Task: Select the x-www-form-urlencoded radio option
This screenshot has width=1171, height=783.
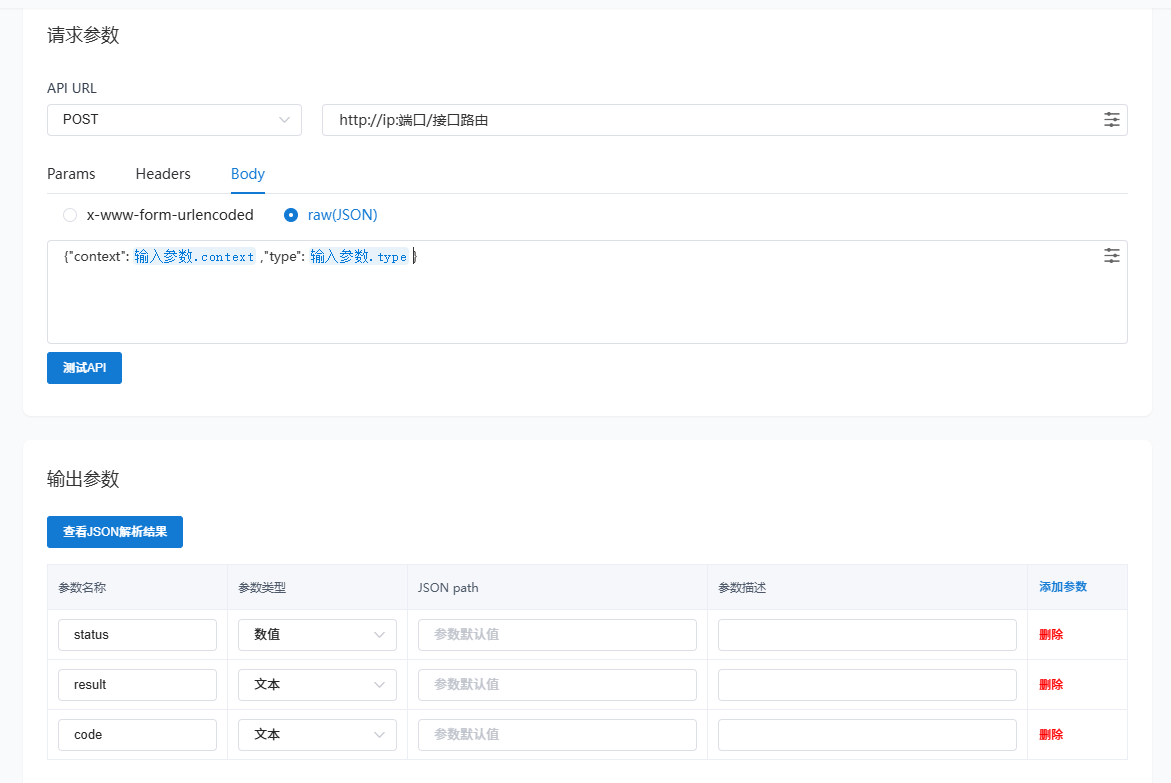Action: pos(70,215)
